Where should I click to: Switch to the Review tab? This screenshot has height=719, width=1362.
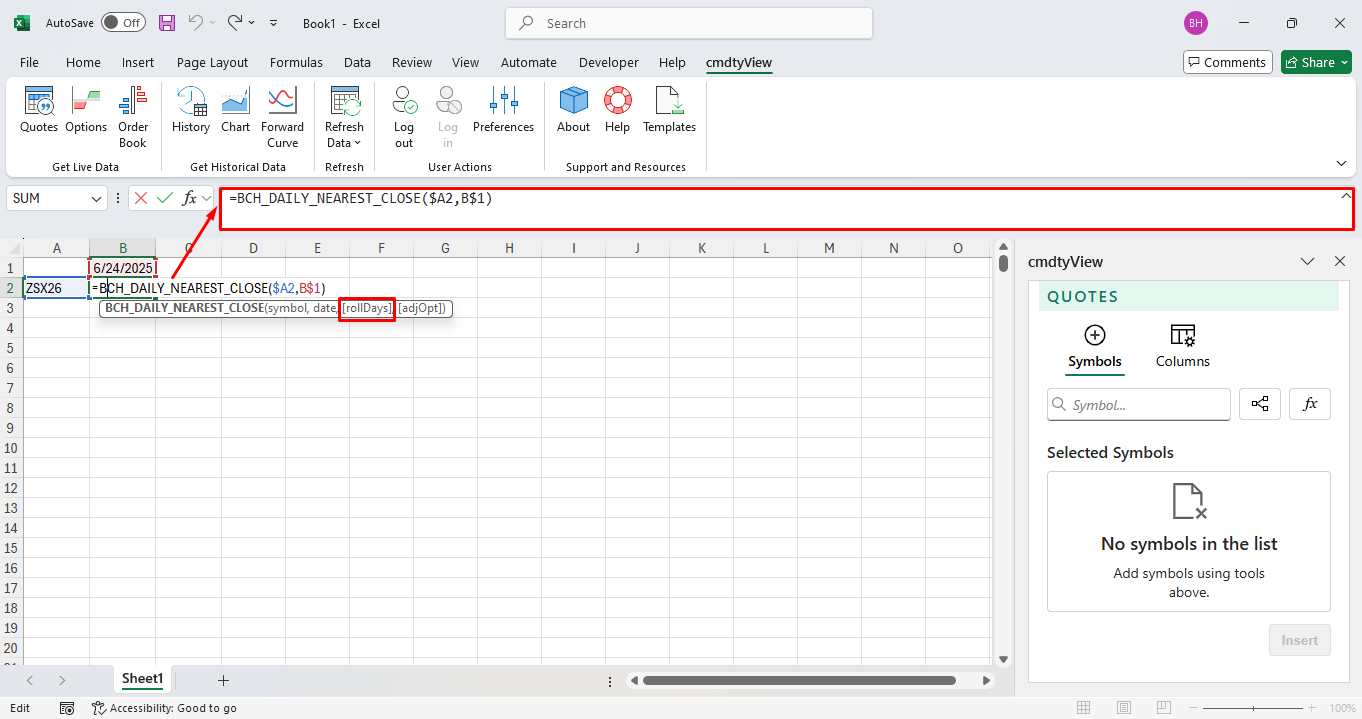(412, 62)
